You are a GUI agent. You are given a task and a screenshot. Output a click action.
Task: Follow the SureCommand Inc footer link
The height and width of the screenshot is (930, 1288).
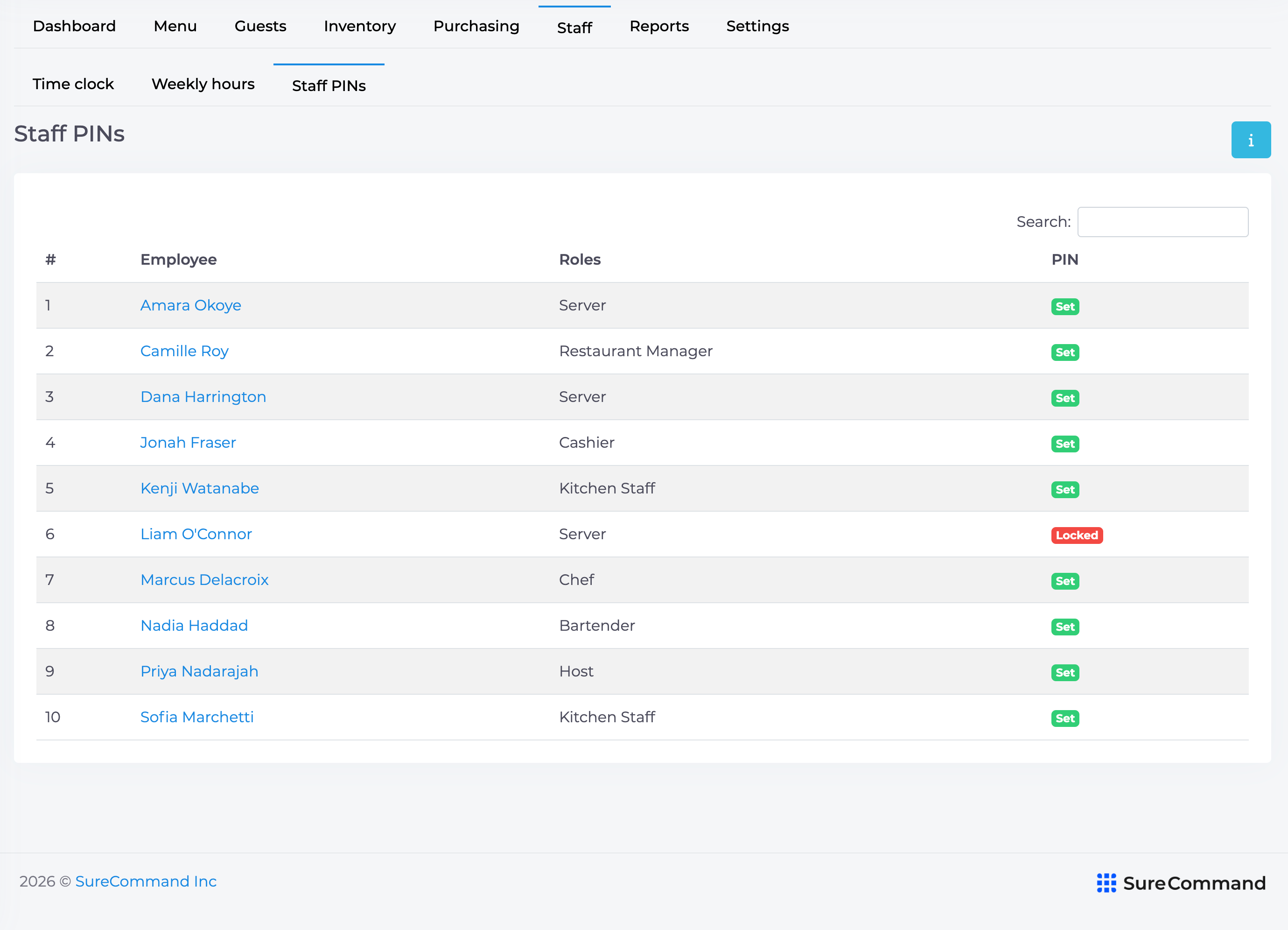(x=146, y=881)
